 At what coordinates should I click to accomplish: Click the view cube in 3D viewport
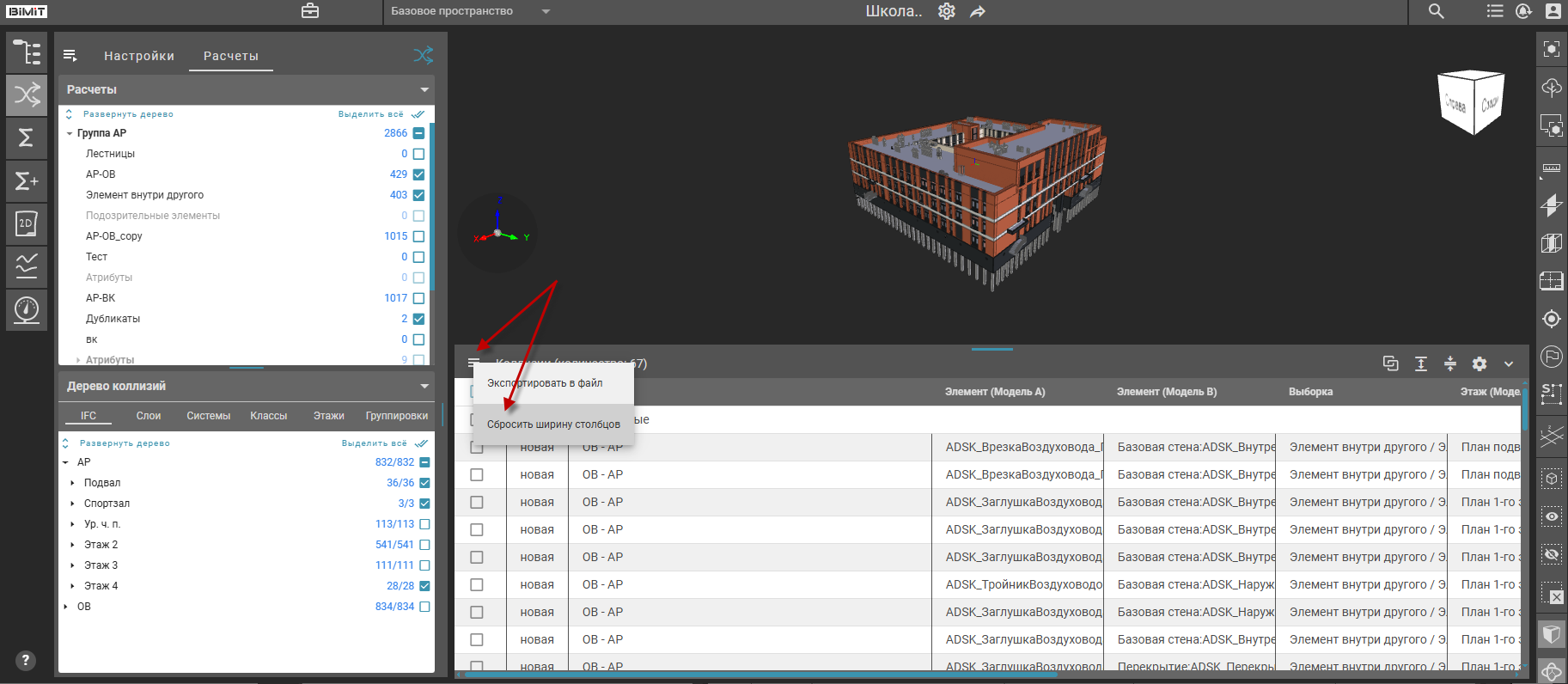click(1470, 103)
